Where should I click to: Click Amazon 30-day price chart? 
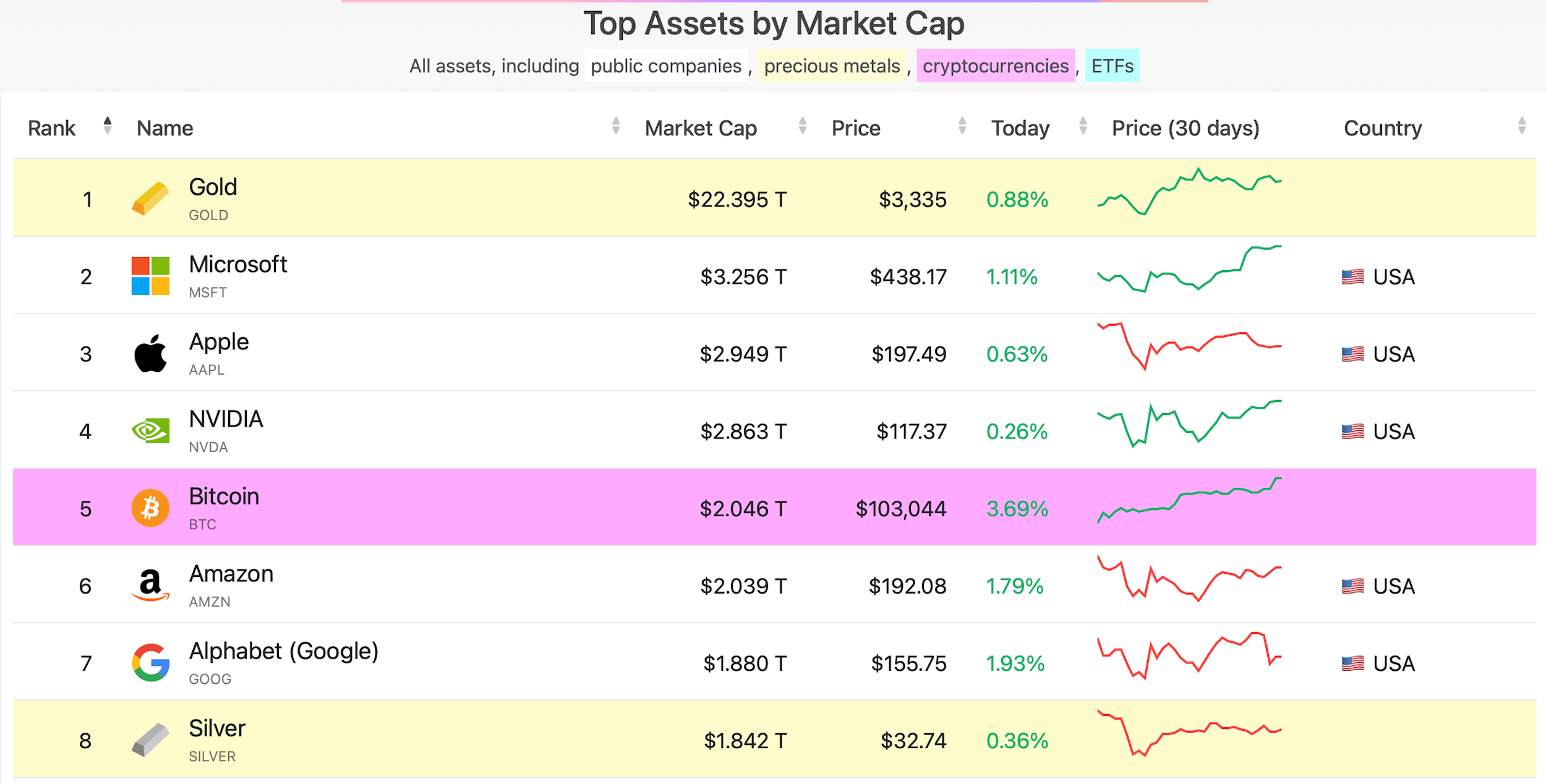click(1189, 579)
